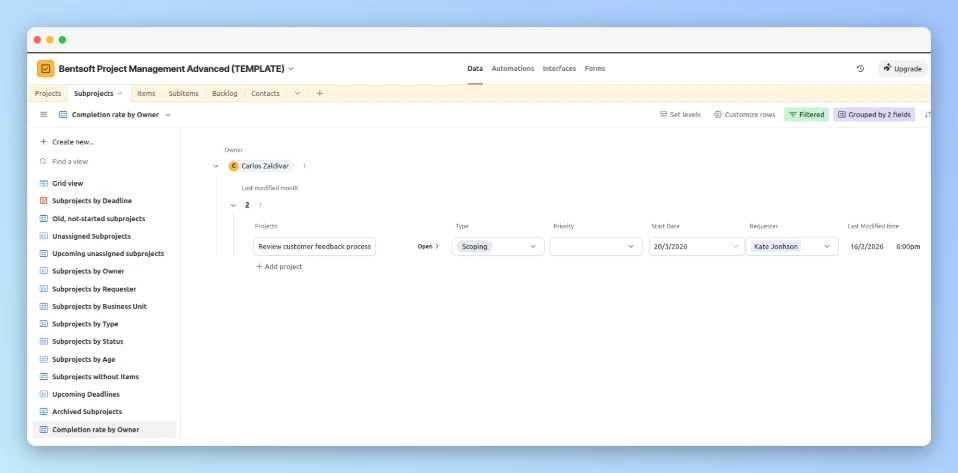The image size is (958, 473).
Task: Open the Start Date 20/3/2026 picker
Action: coord(697,246)
